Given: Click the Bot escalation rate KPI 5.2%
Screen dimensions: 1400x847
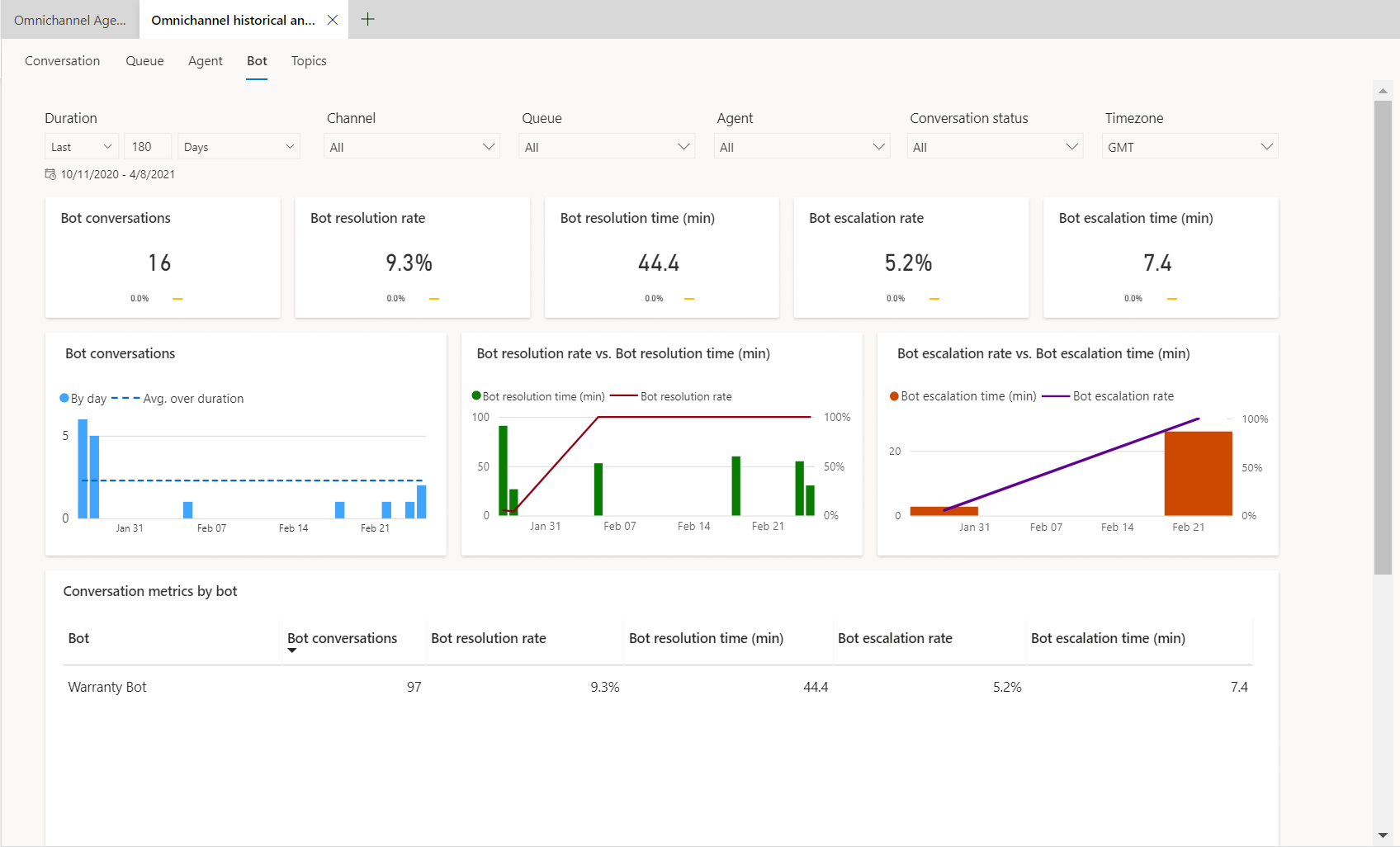Looking at the screenshot, I should click(x=908, y=263).
